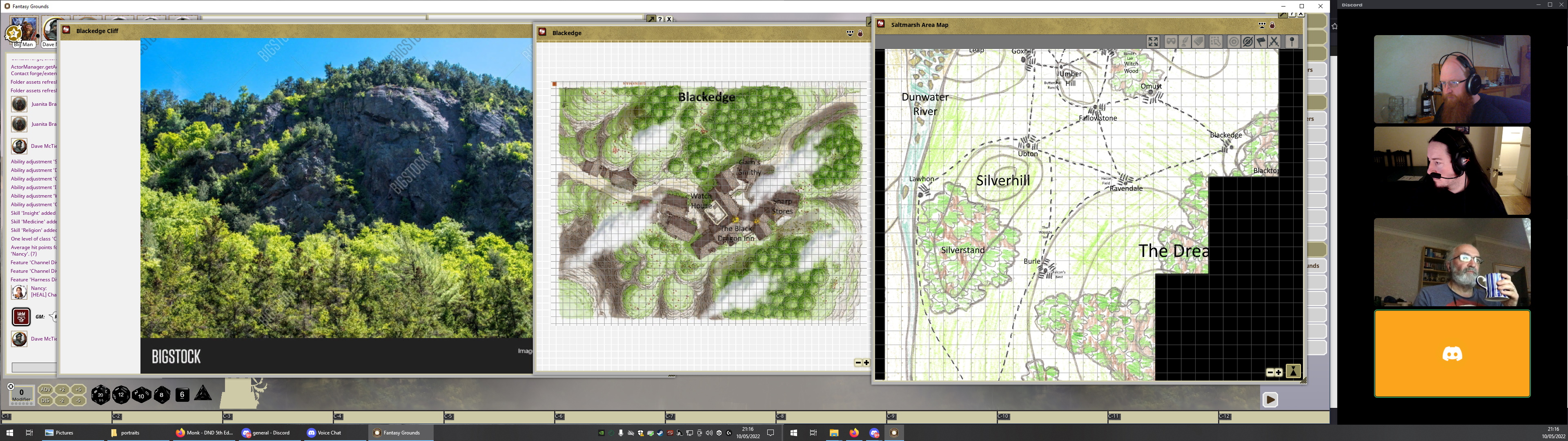Viewport: 1568px width, 441px height.
Task: Toggle the -2 modifier button
Action: click(62, 400)
